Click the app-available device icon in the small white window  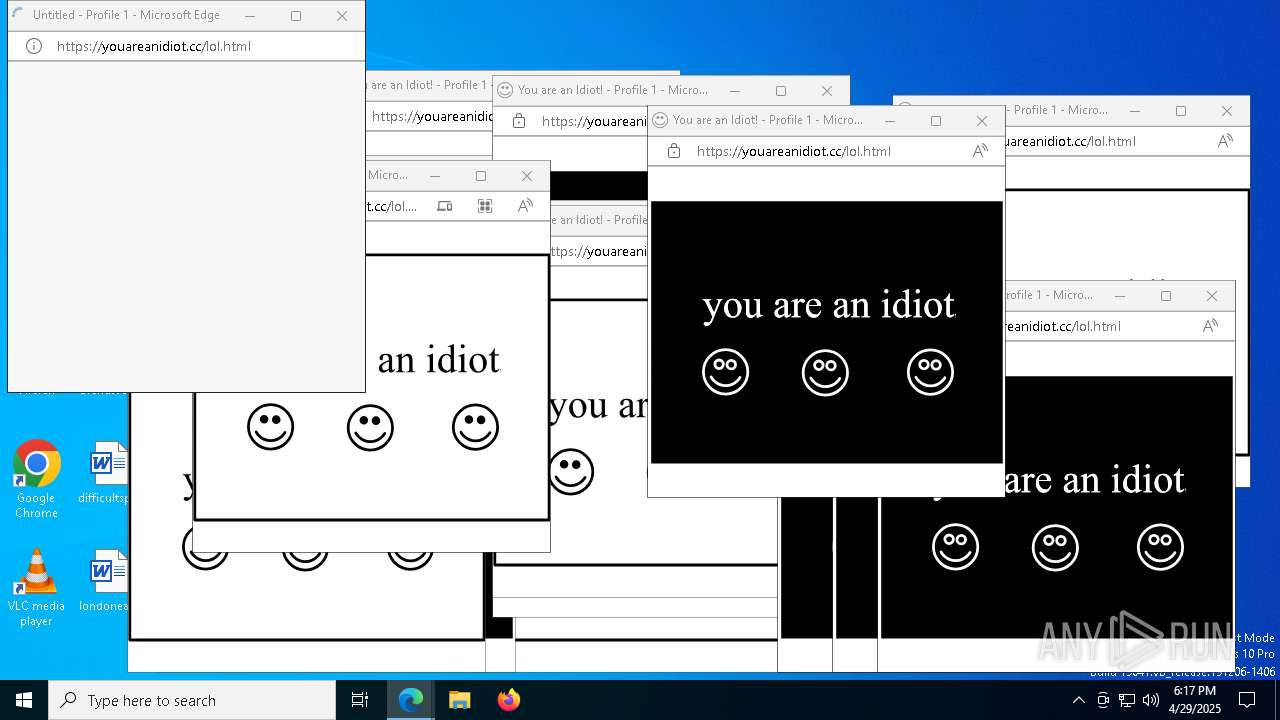pos(445,206)
